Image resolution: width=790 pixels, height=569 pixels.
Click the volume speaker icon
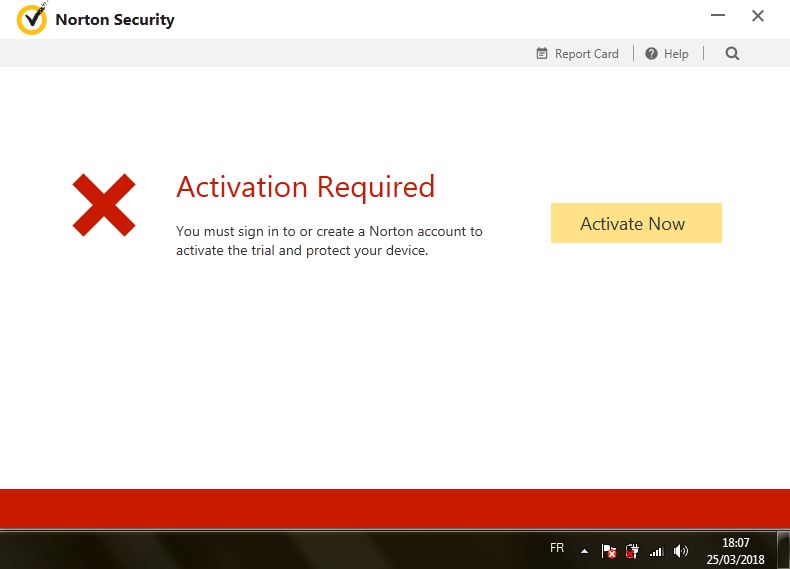(681, 551)
